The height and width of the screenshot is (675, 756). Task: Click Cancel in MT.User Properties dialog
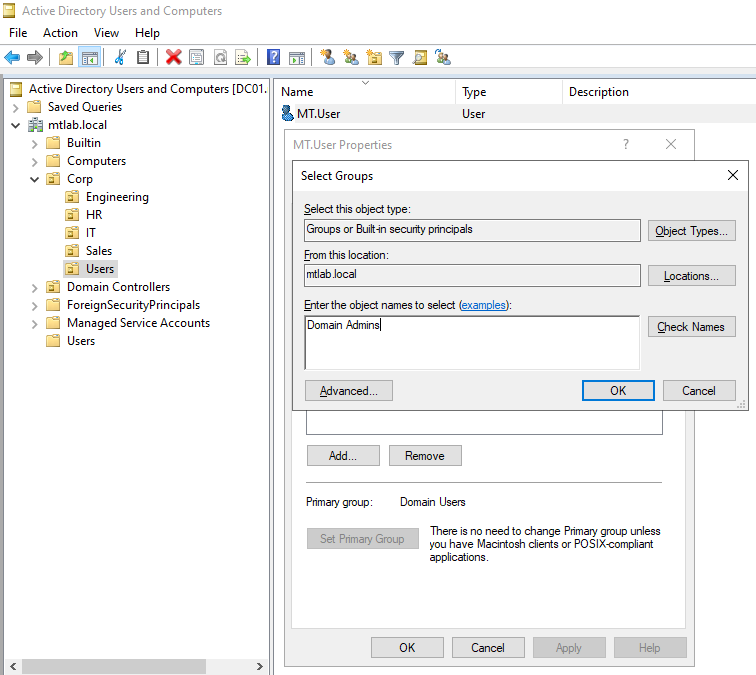pos(488,648)
